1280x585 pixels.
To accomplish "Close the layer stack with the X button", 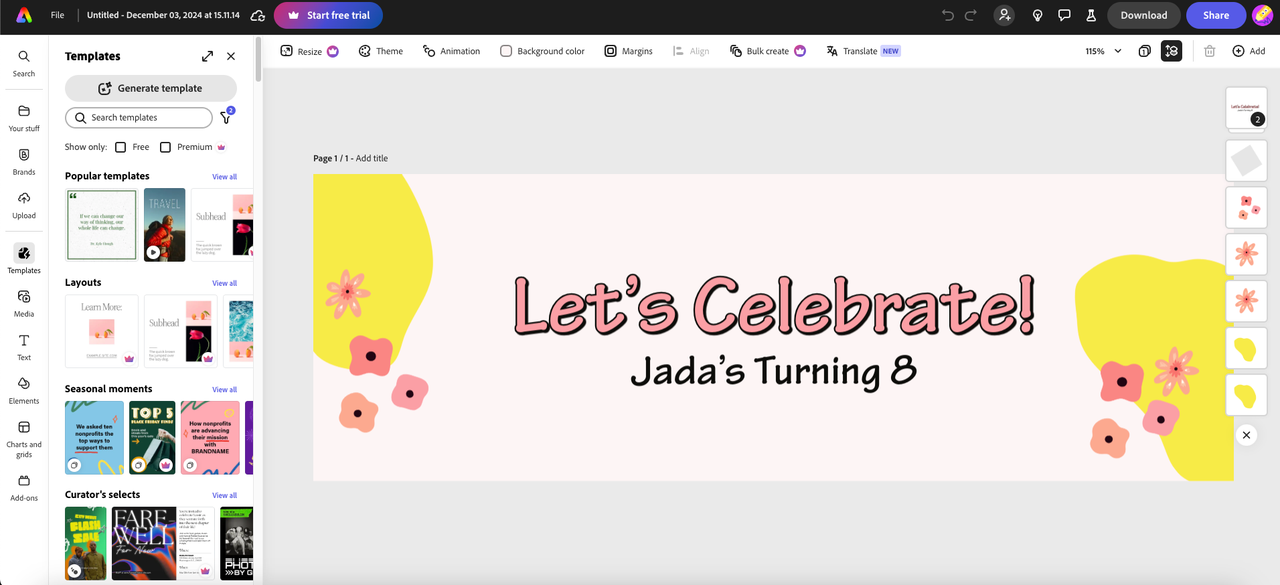I will click(1246, 435).
